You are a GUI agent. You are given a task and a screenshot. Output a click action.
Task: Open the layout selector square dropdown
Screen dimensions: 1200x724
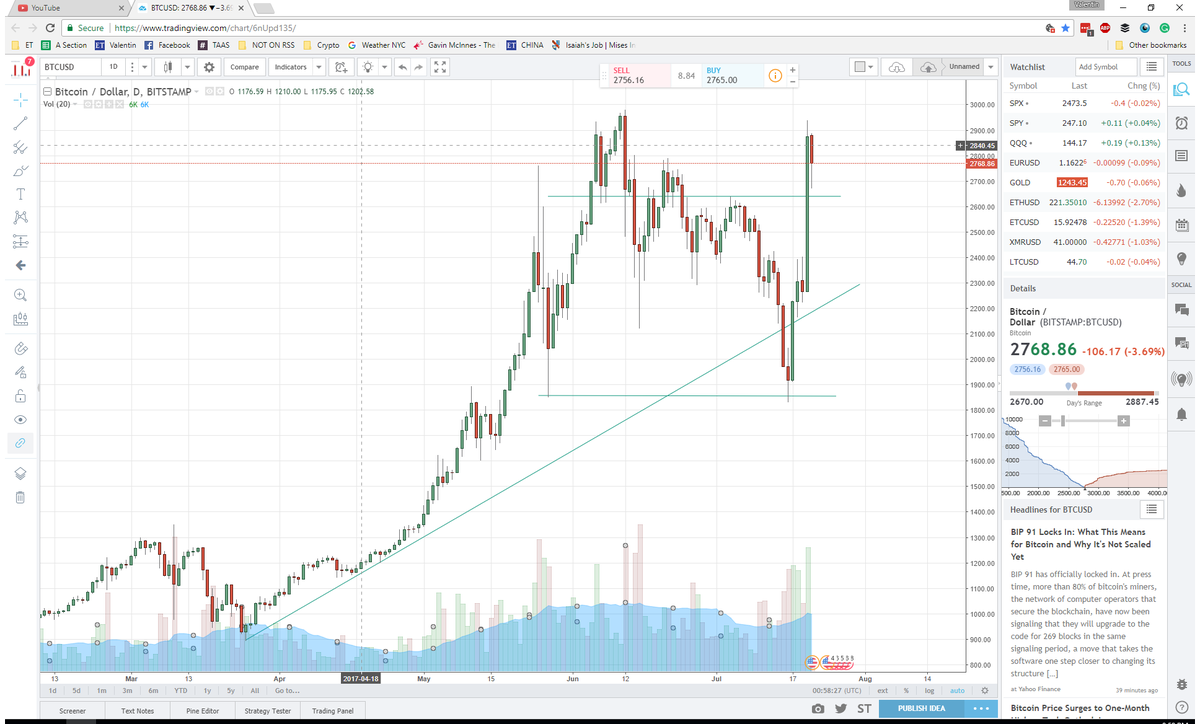point(863,67)
